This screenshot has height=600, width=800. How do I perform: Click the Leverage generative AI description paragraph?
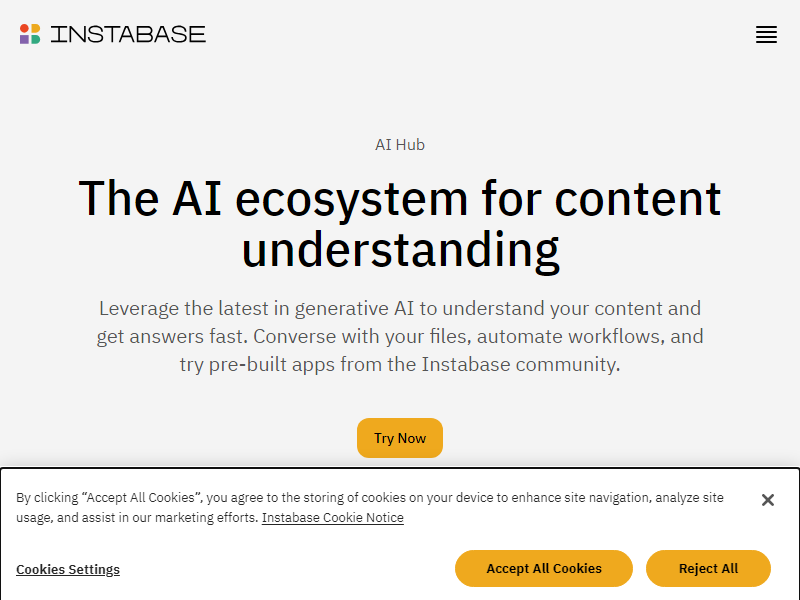tap(400, 336)
